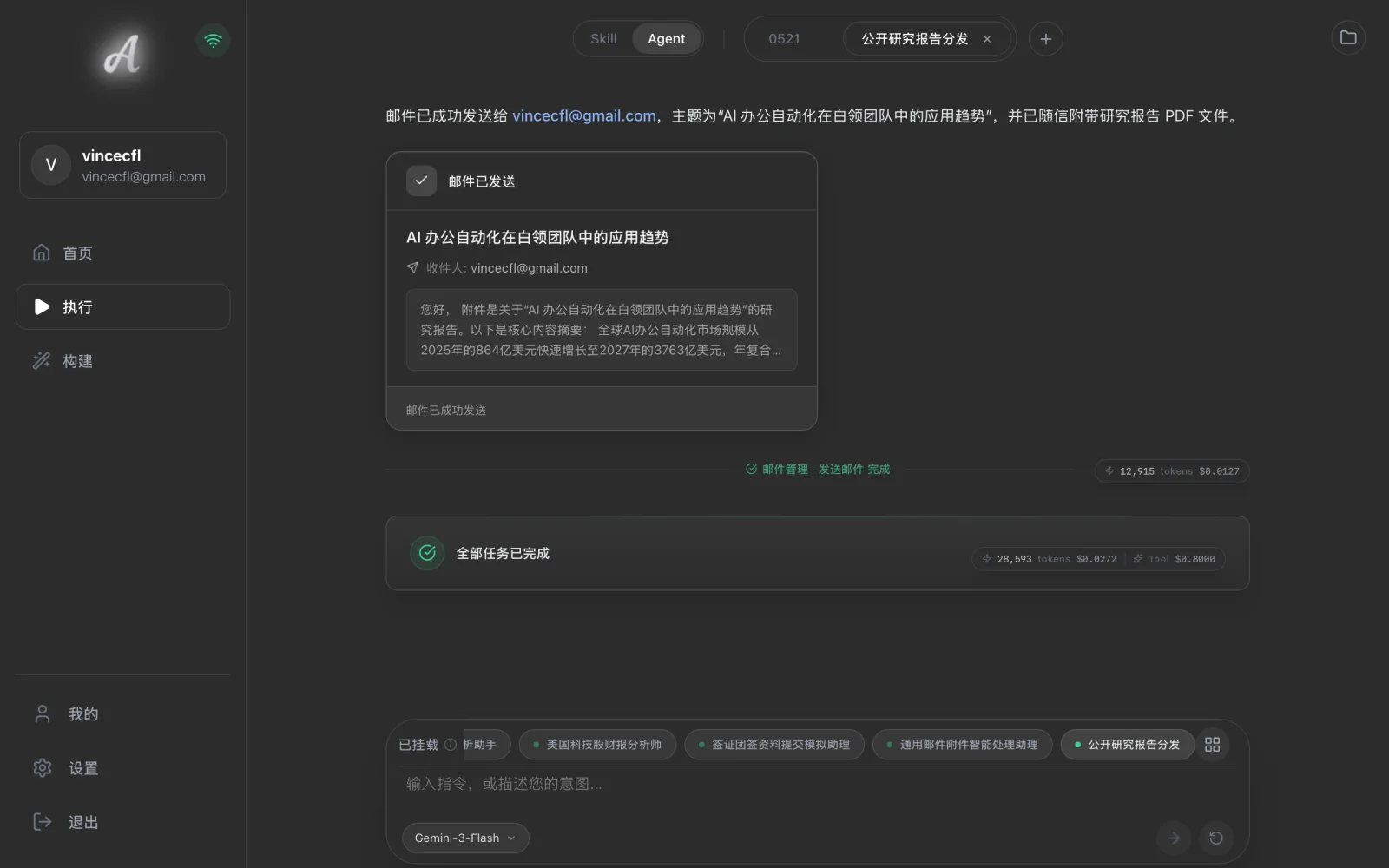Click the reset conversation circular arrow button
The width and height of the screenshot is (1389, 868).
pyautogui.click(x=1216, y=838)
